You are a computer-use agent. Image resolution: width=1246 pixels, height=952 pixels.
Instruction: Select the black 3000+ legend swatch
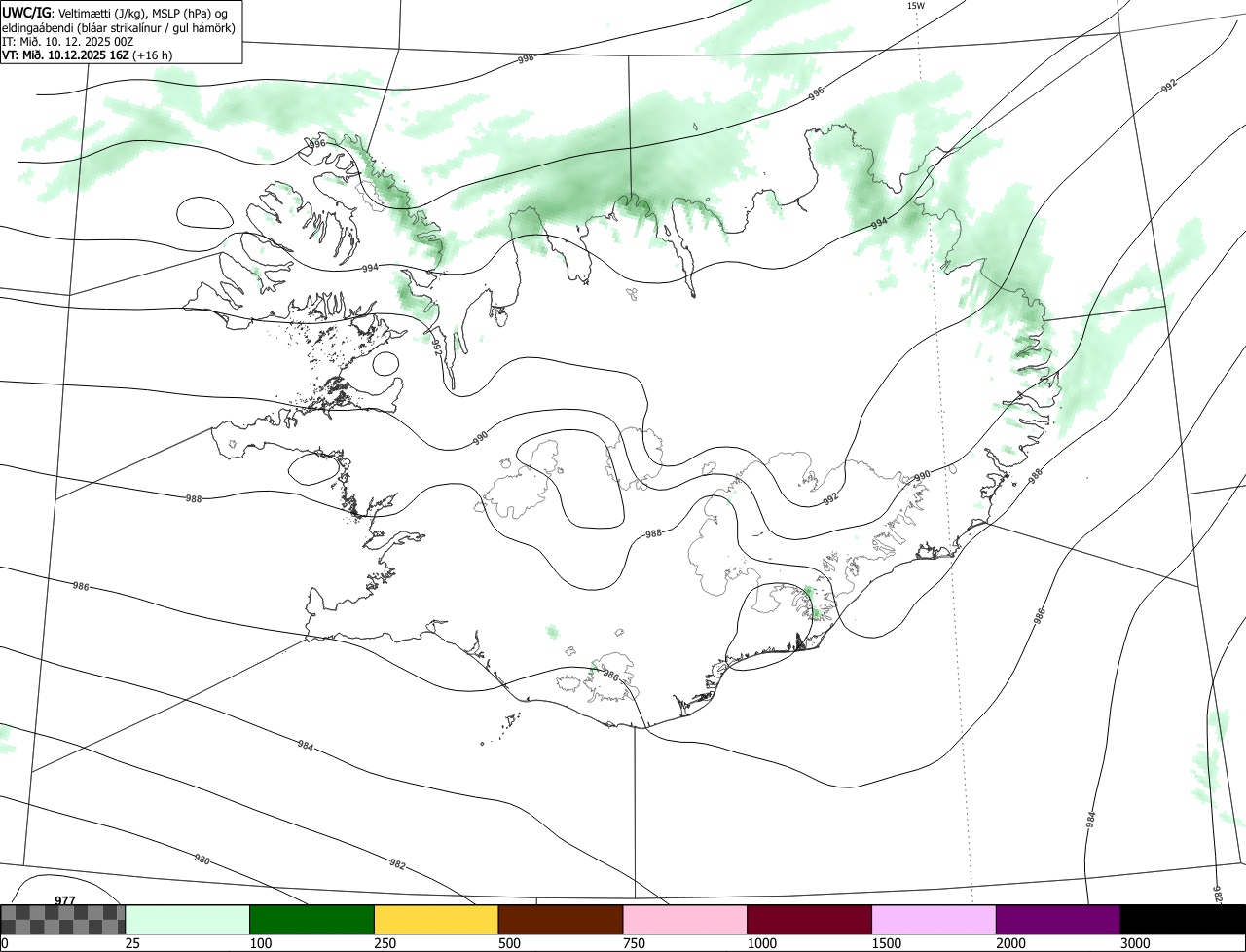click(x=1183, y=919)
